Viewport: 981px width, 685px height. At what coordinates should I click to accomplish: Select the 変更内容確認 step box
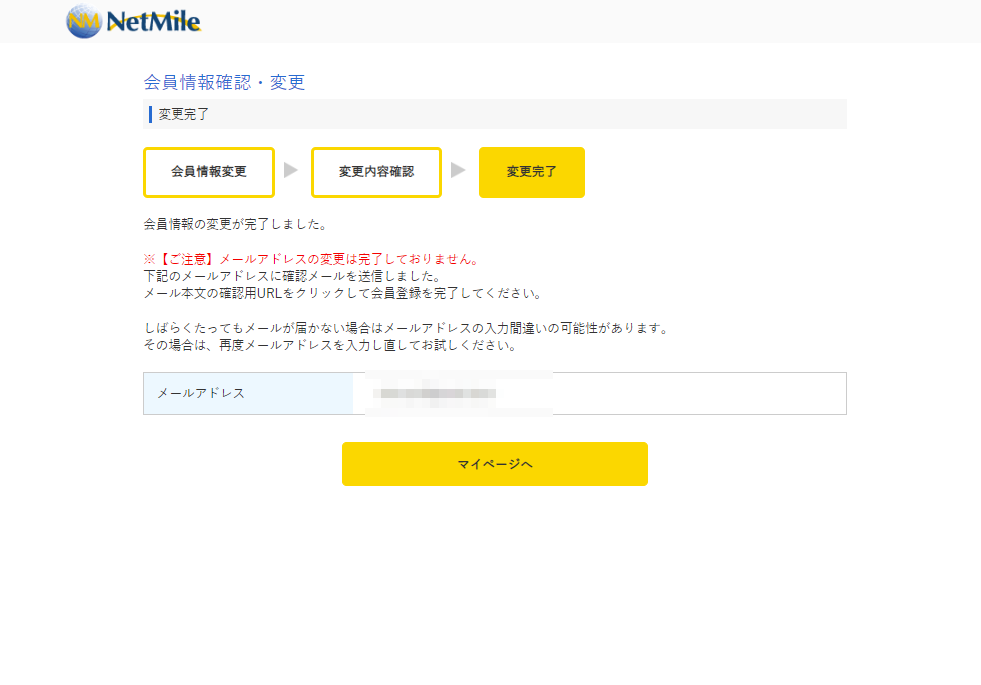click(x=376, y=172)
